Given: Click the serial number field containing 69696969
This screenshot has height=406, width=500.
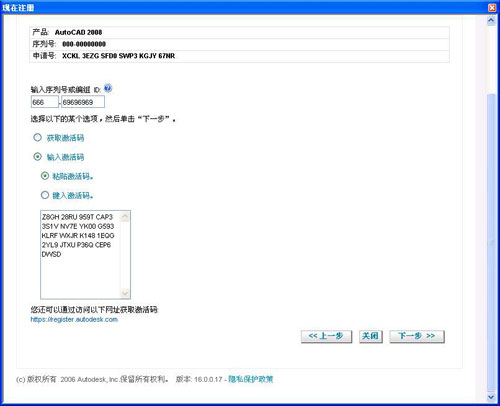Looking at the screenshot, I should 83,102.
